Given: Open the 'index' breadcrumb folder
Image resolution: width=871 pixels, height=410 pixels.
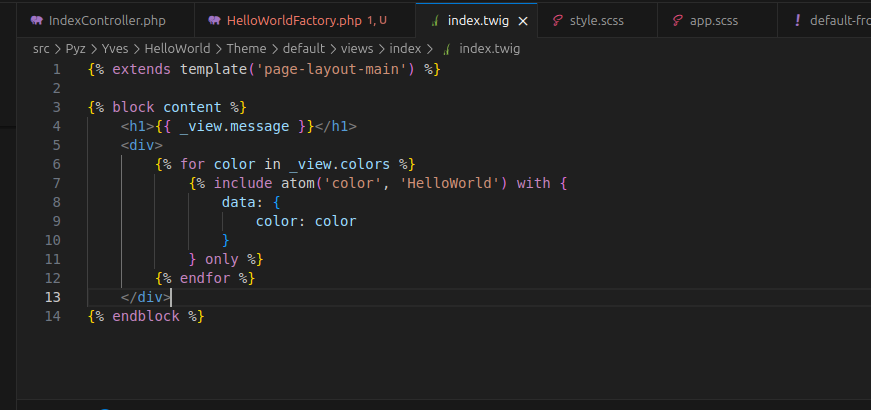Looking at the screenshot, I should [405, 49].
